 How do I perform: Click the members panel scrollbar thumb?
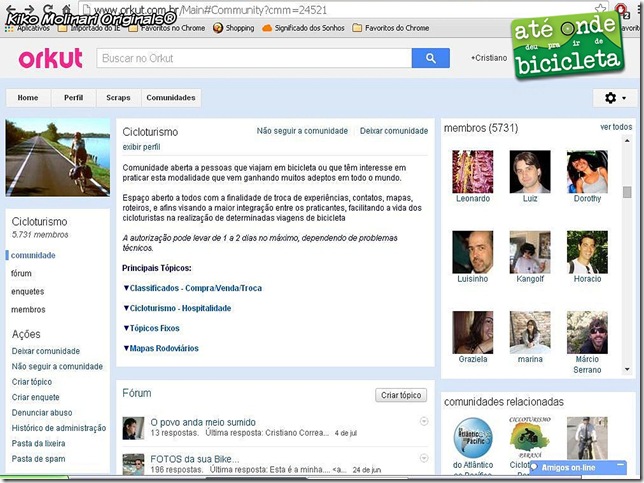[627, 192]
